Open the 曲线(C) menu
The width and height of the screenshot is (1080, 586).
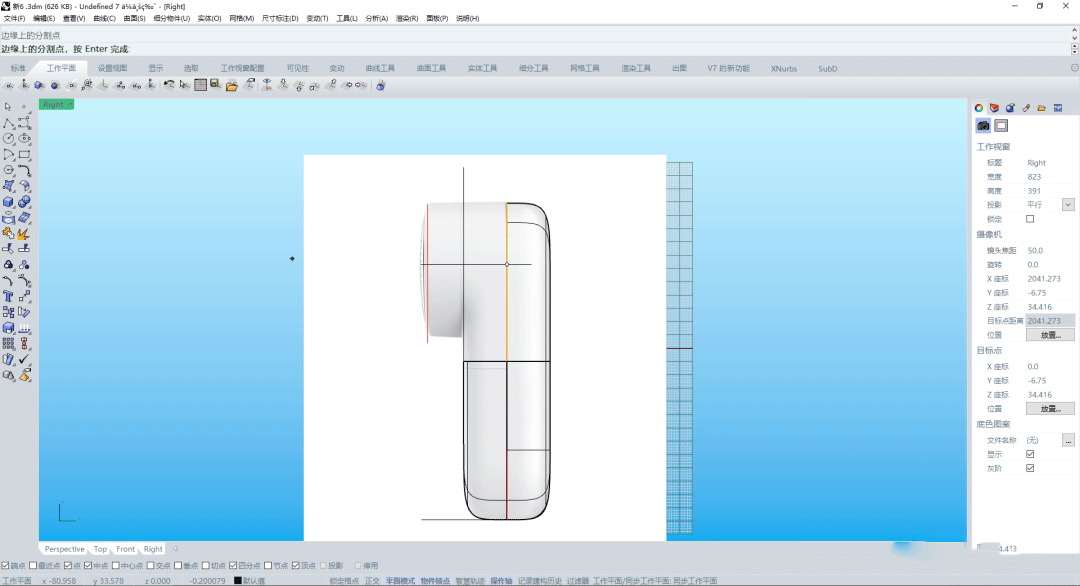(x=104, y=18)
